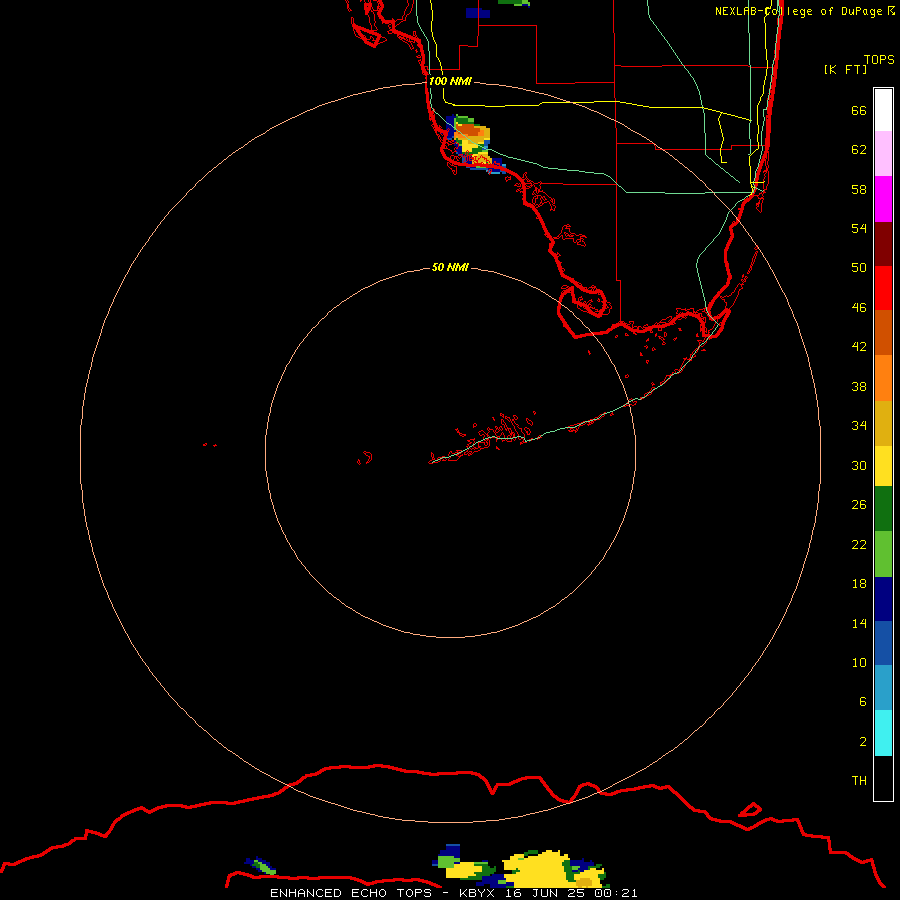Click the 34 legend value label
The height and width of the screenshot is (900, 900).
point(859,425)
